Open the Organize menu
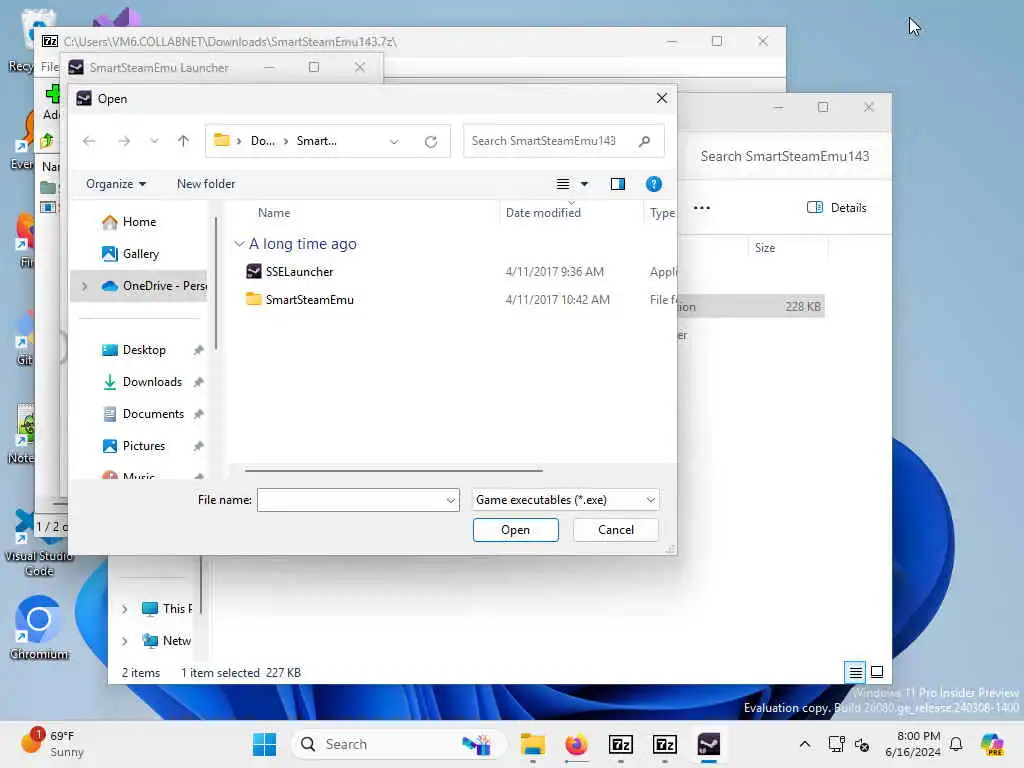 coord(116,184)
